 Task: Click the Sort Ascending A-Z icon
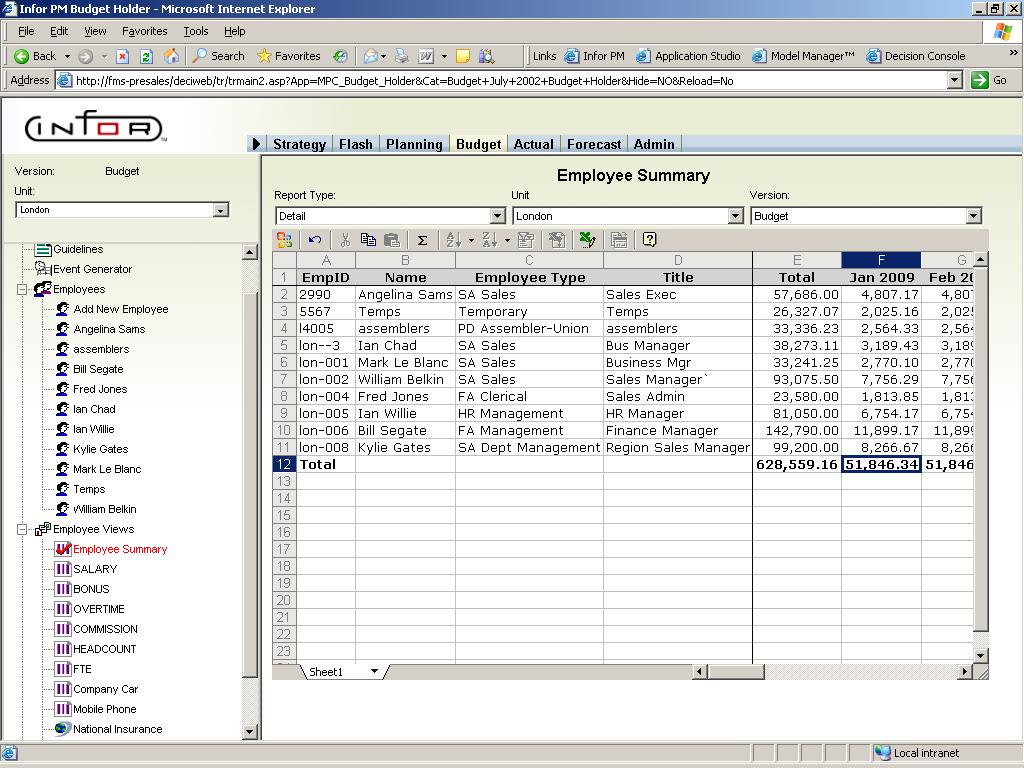pos(454,240)
